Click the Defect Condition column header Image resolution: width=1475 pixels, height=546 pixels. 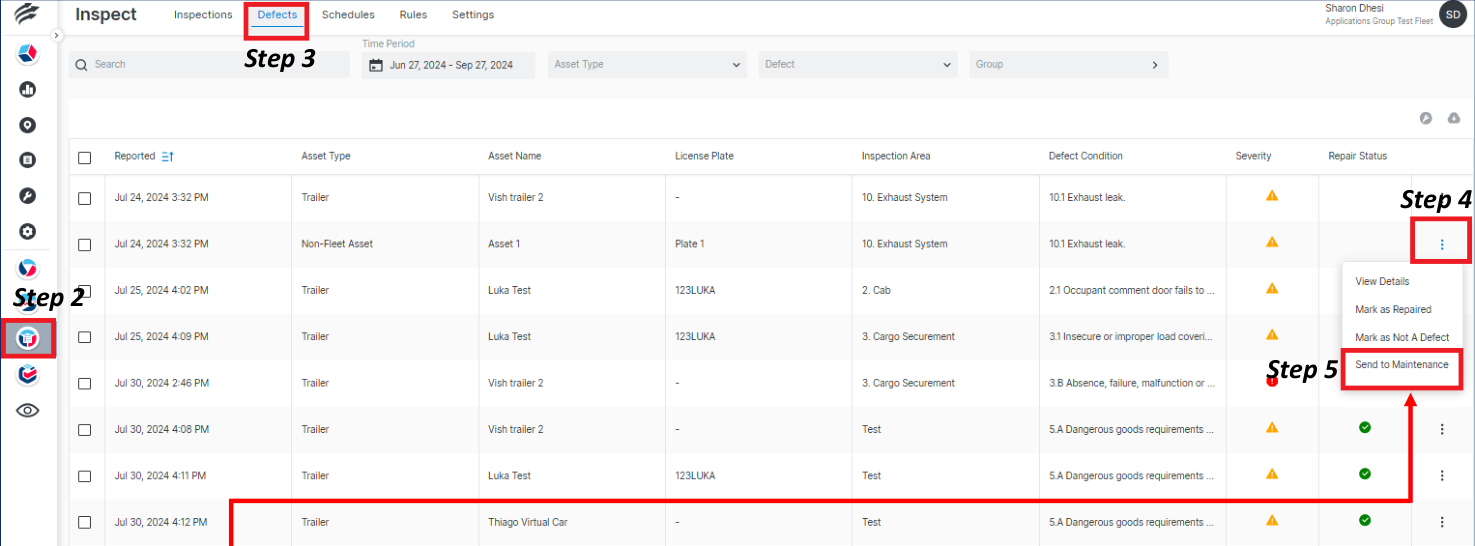1086,156
